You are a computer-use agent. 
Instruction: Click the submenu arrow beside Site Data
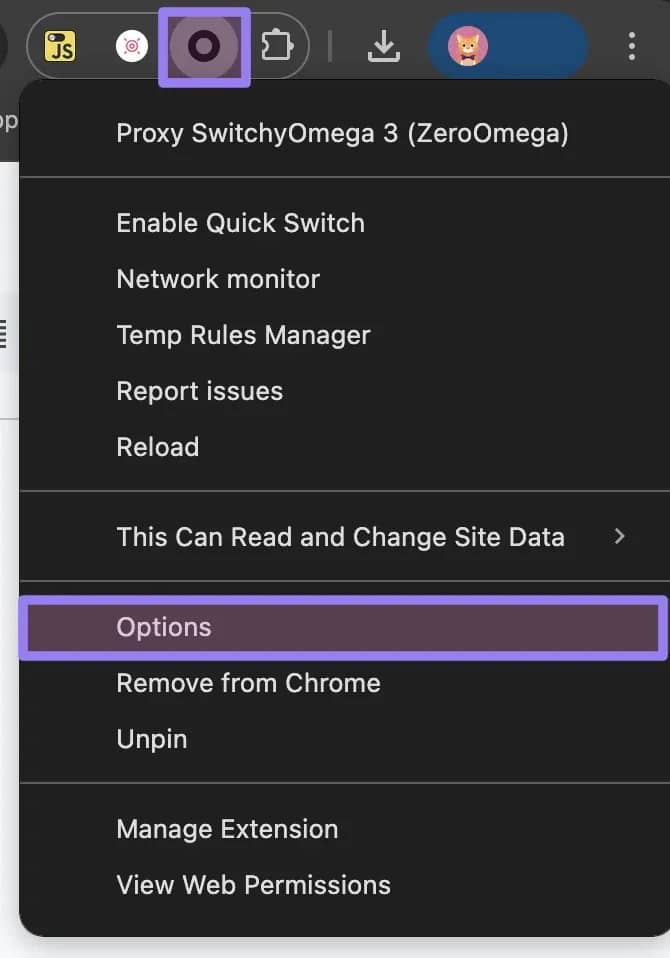coord(620,537)
